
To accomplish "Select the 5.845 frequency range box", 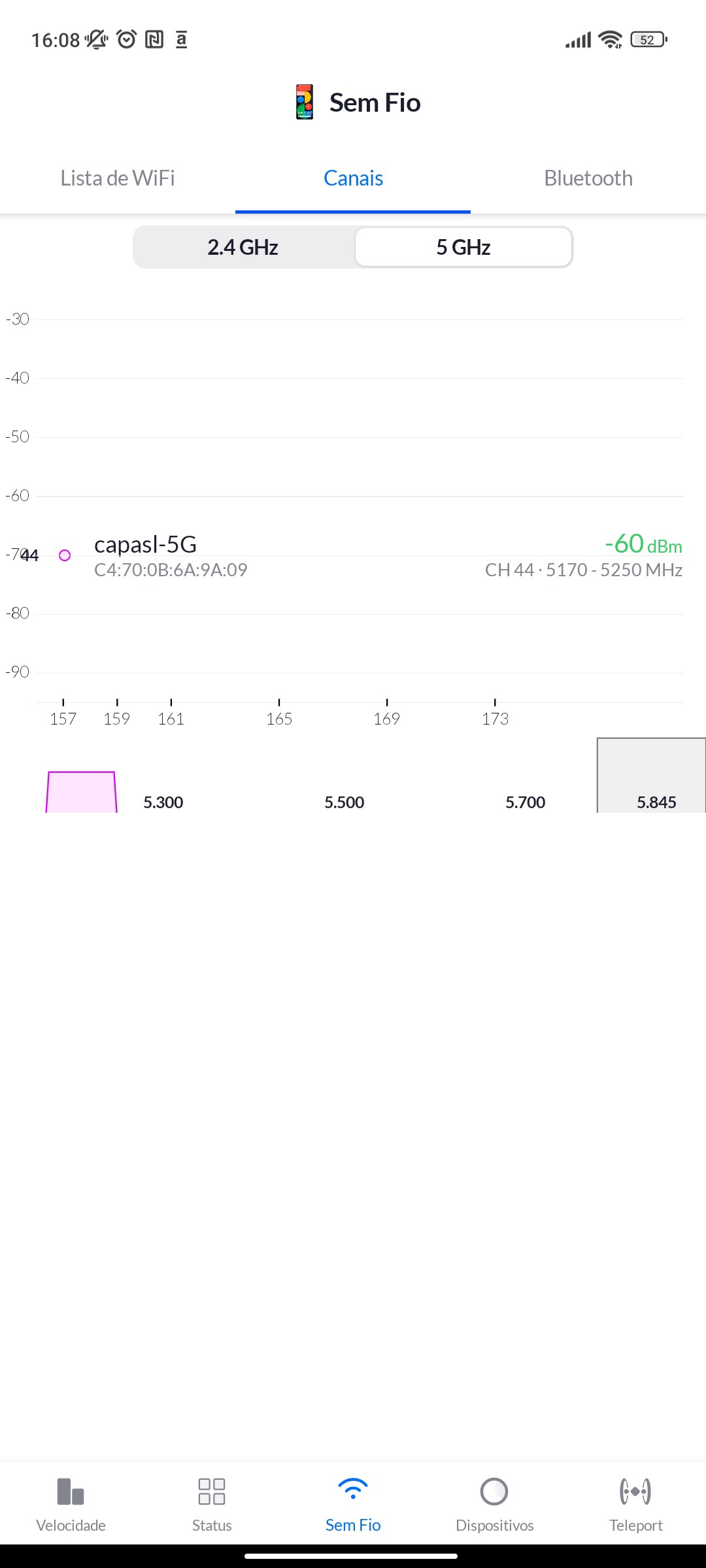I will [652, 776].
